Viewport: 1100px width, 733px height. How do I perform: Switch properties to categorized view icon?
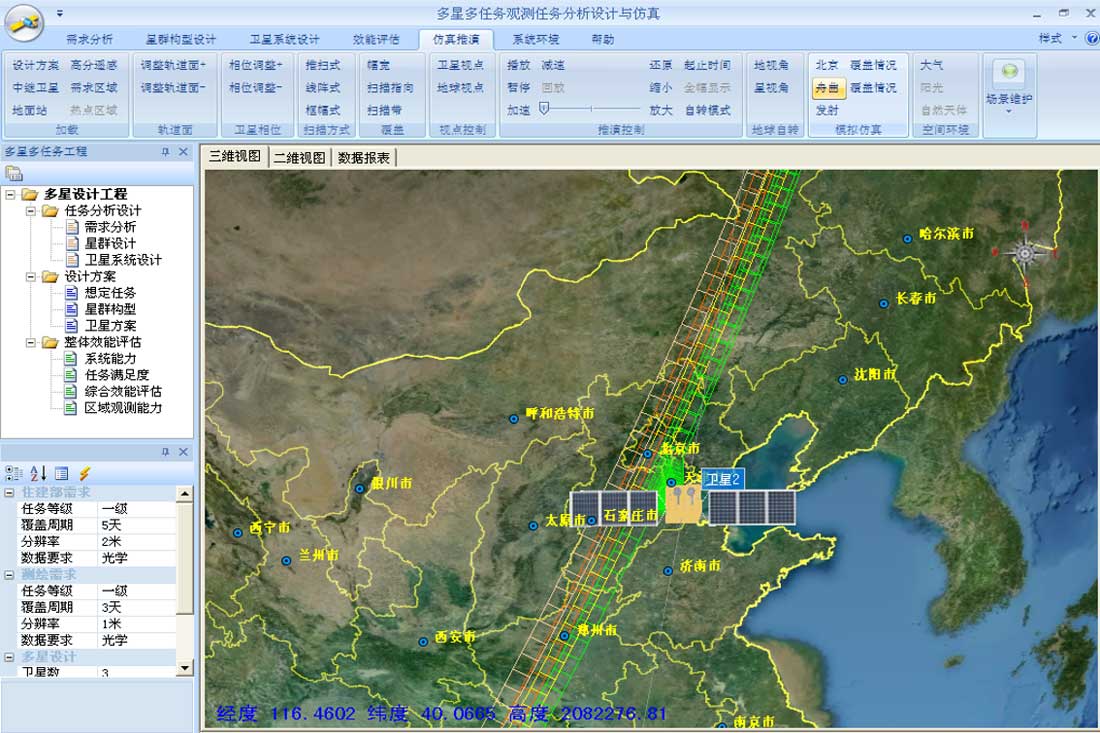click(13, 473)
